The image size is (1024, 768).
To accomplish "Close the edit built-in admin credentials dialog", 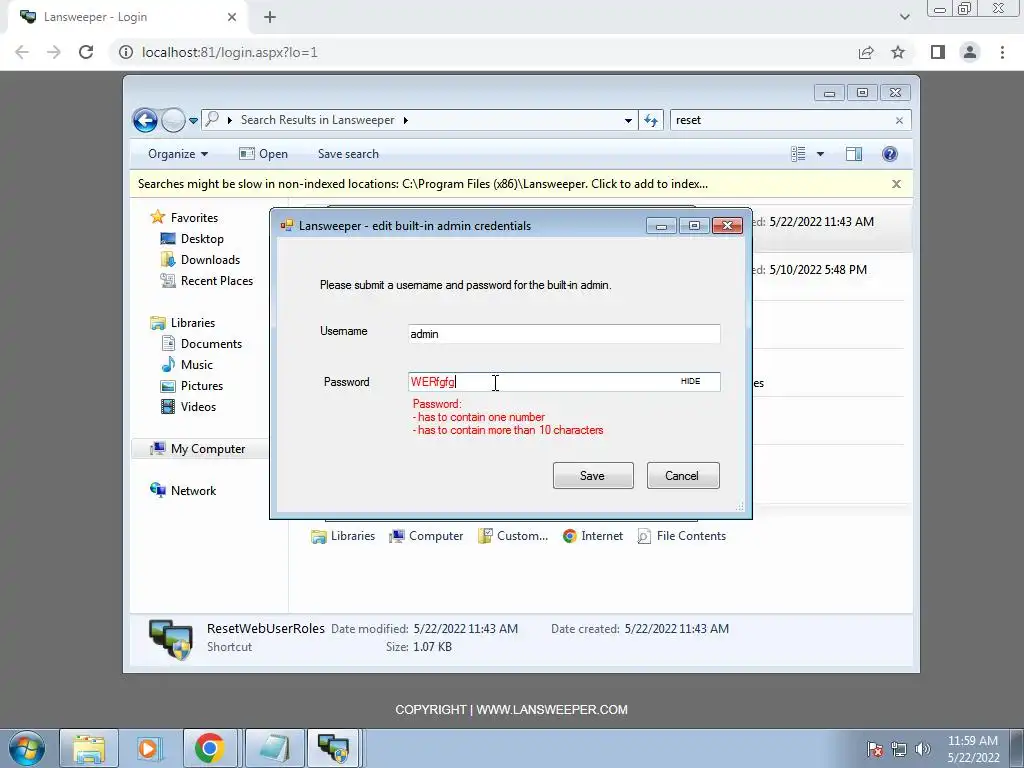I will (727, 226).
